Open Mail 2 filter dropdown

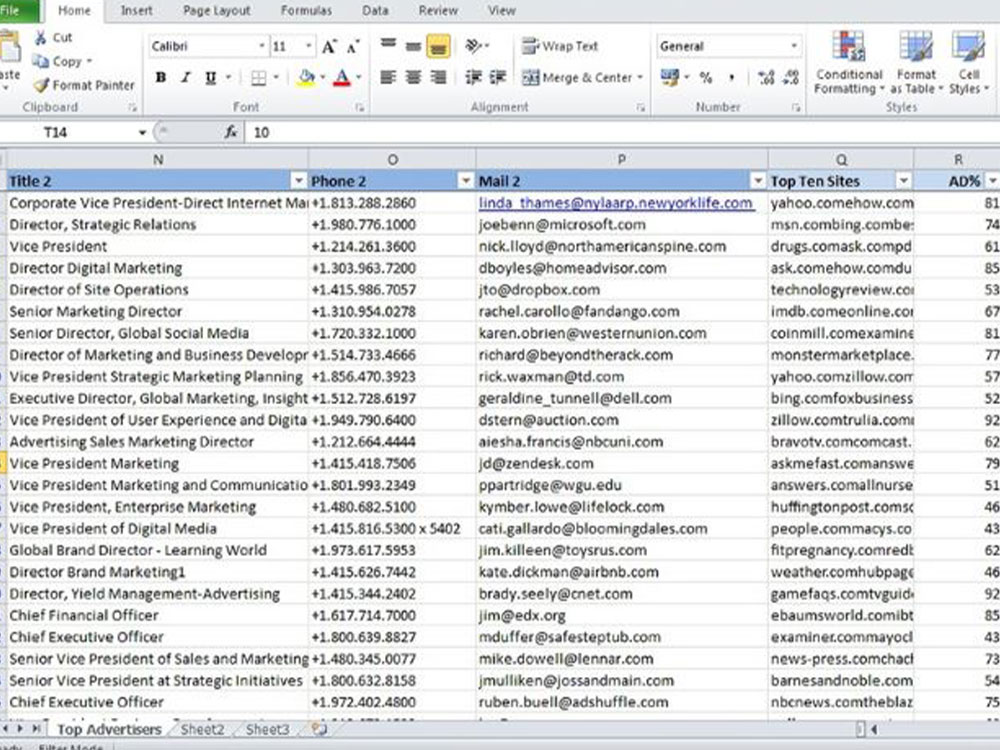757,181
